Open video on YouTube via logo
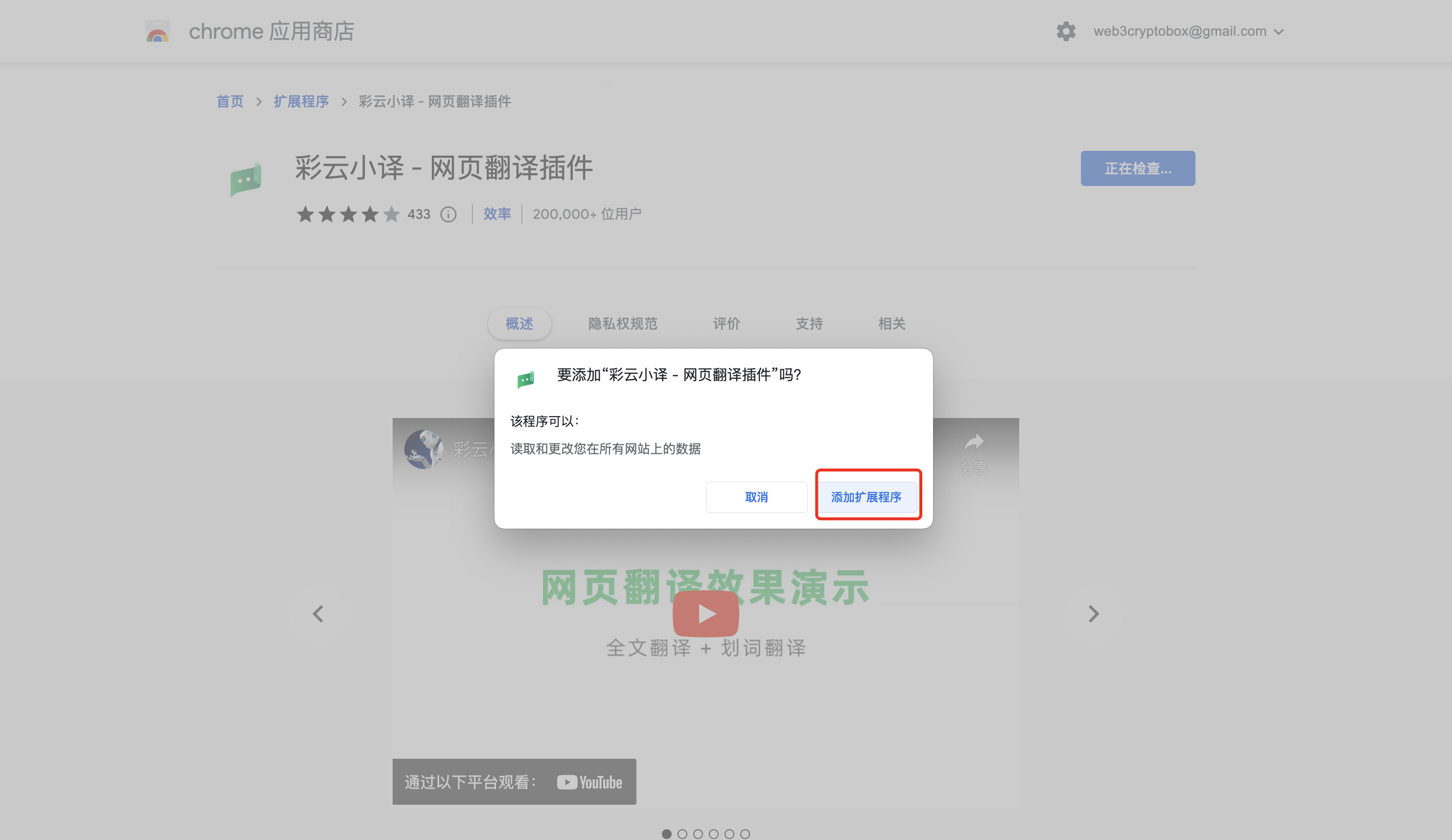This screenshot has width=1452, height=840. (x=589, y=782)
